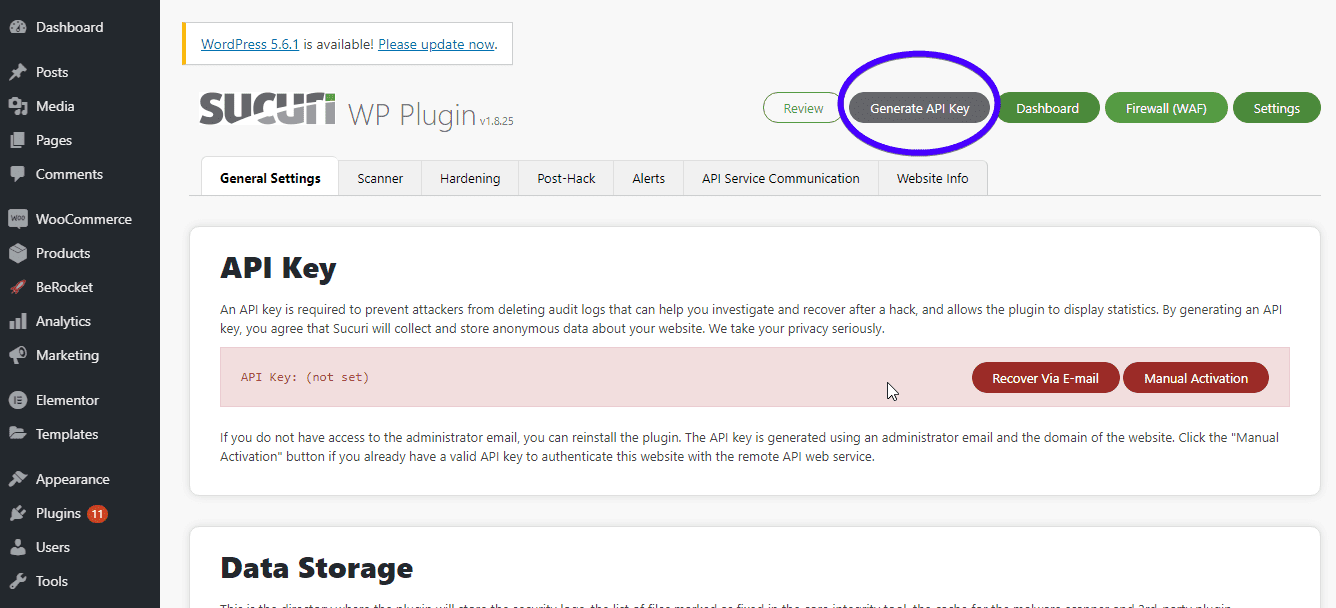Click the Products box icon

click(17, 253)
